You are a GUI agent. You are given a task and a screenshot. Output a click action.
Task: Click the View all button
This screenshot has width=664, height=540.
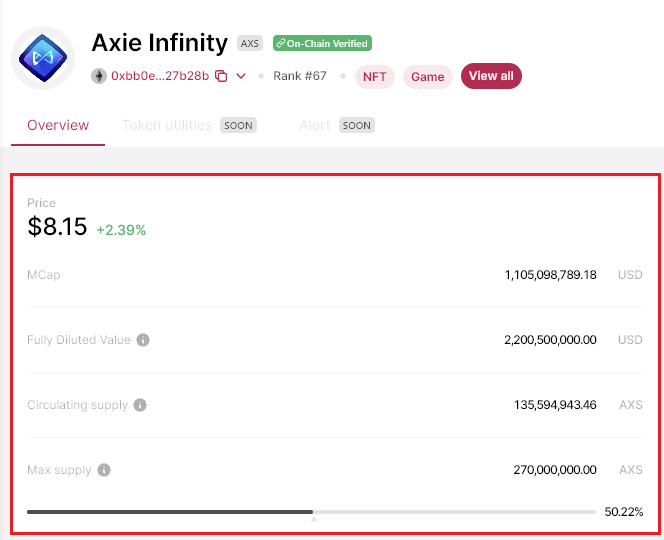491,76
